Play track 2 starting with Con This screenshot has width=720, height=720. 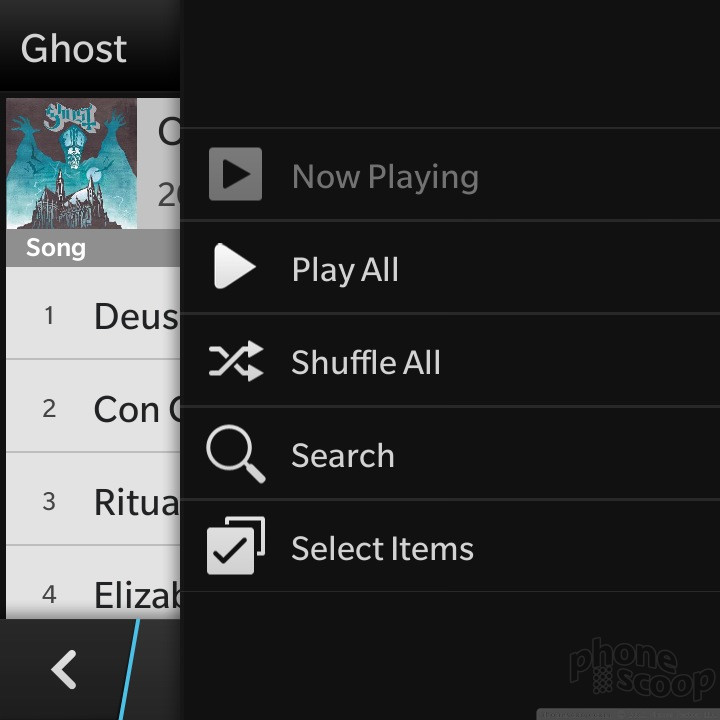pos(93,406)
